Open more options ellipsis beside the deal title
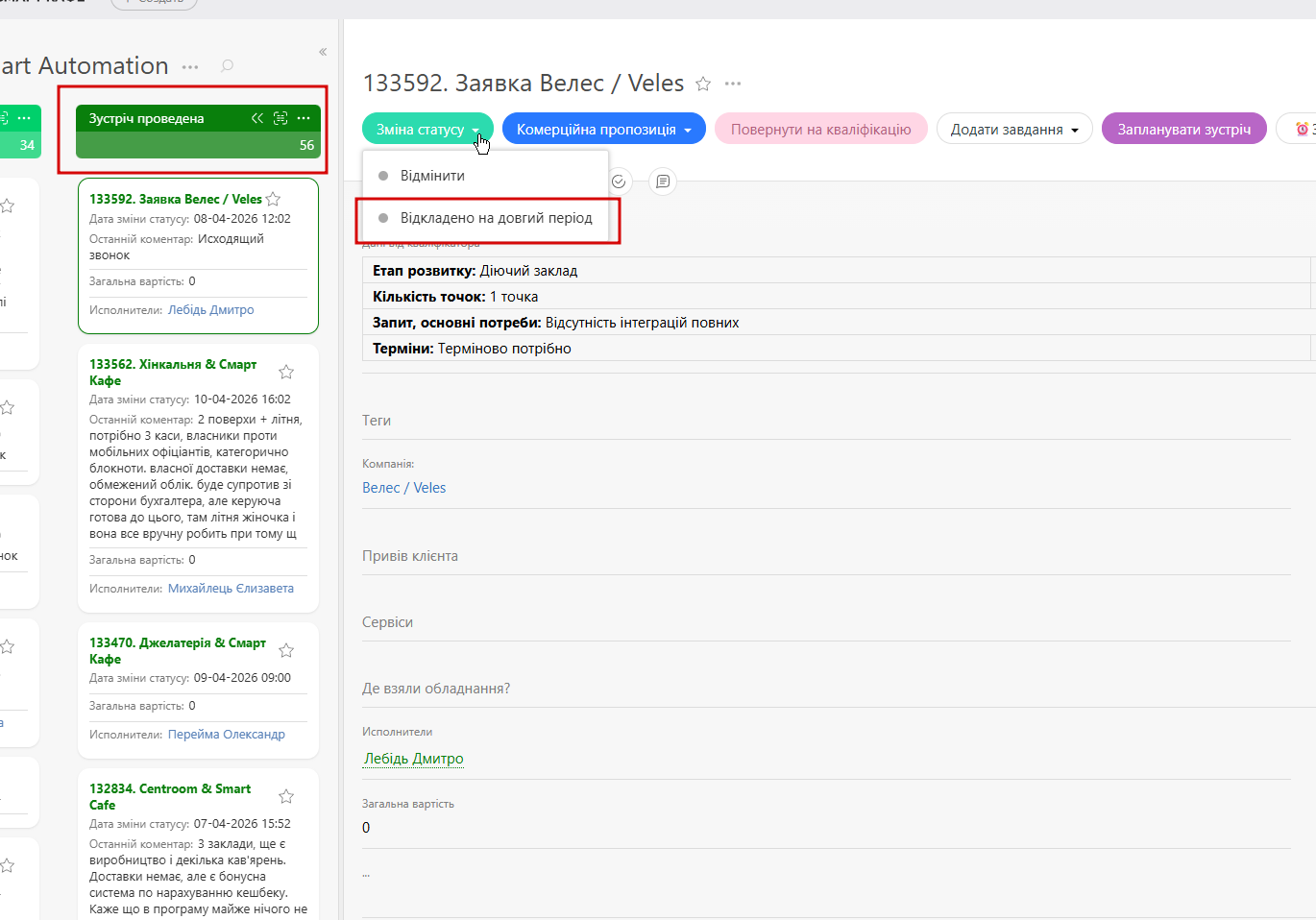Viewport: 1316px width, 920px height. (733, 84)
